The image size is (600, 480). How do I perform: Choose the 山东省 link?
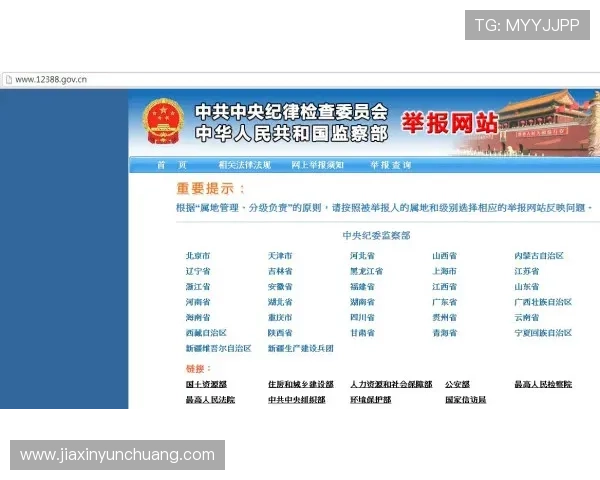527,286
